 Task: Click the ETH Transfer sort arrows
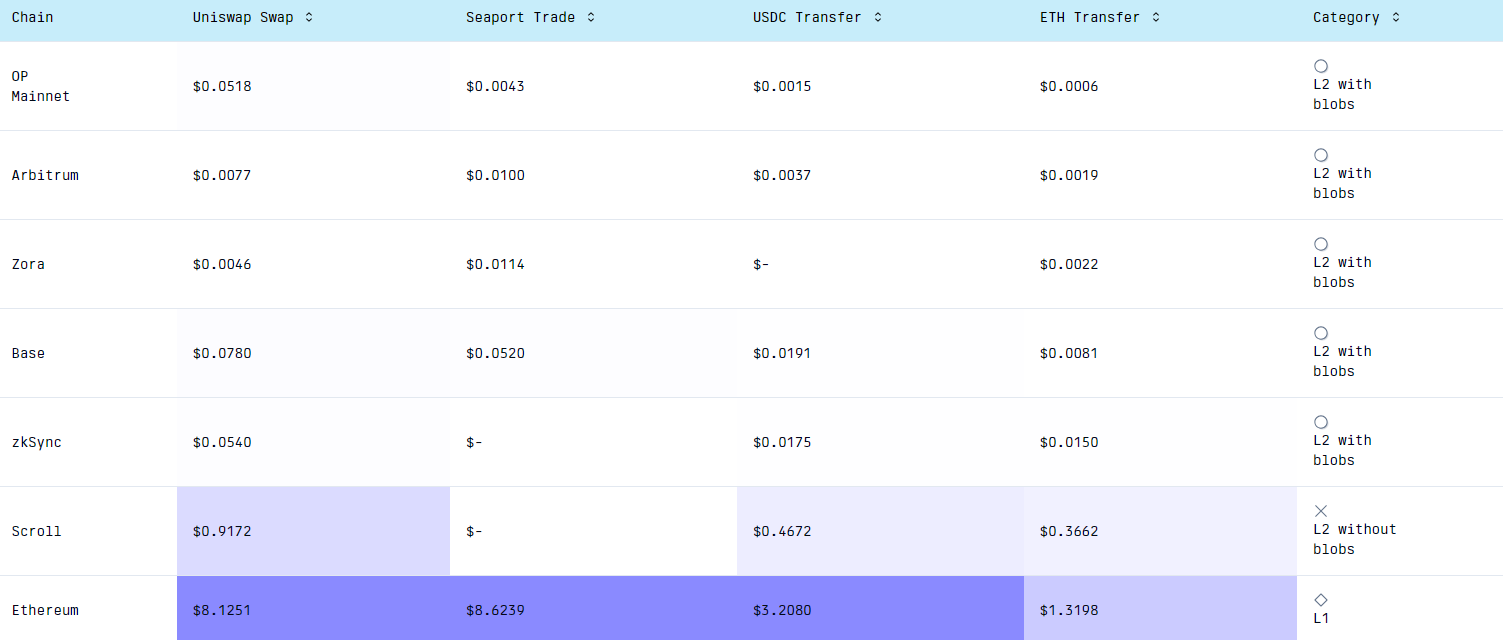pyautogui.click(x=1155, y=17)
